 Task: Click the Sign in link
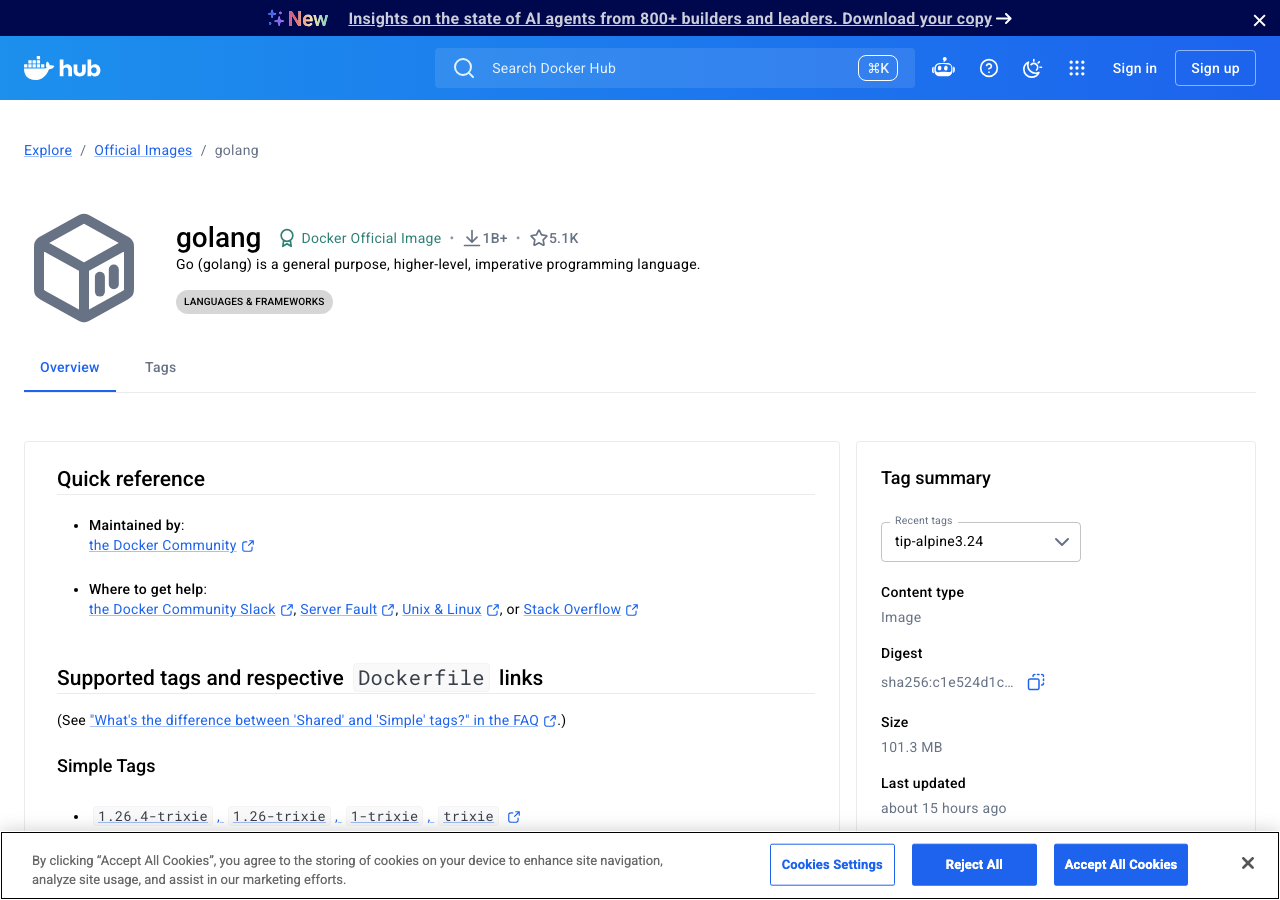click(x=1134, y=68)
